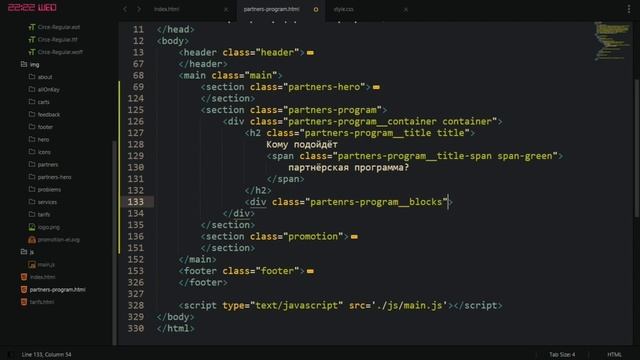Unfold the collapsed partners-hero section marker
This screenshot has height=360, width=640.
point(376,87)
